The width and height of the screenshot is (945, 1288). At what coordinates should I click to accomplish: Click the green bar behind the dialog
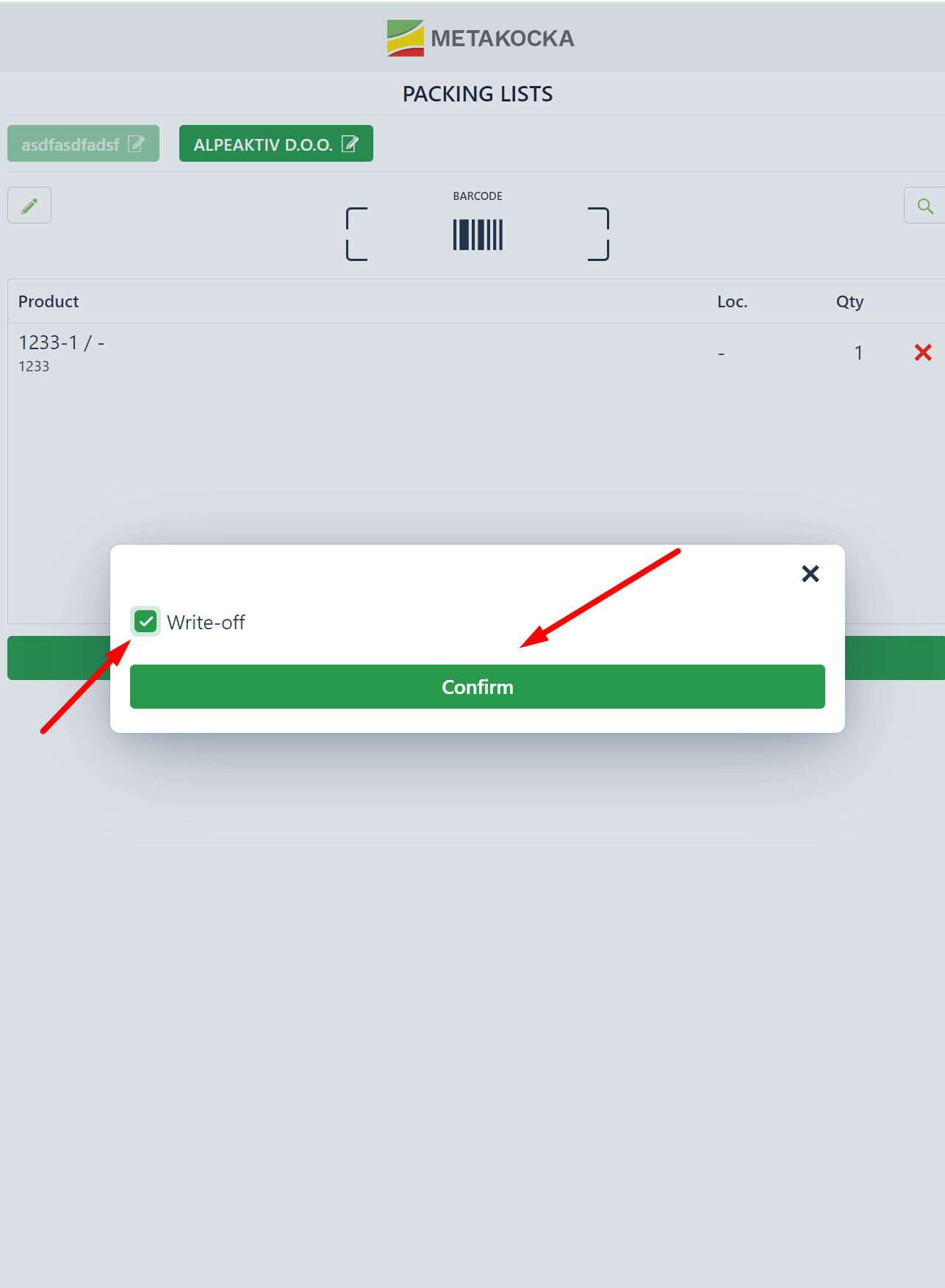tap(59, 658)
